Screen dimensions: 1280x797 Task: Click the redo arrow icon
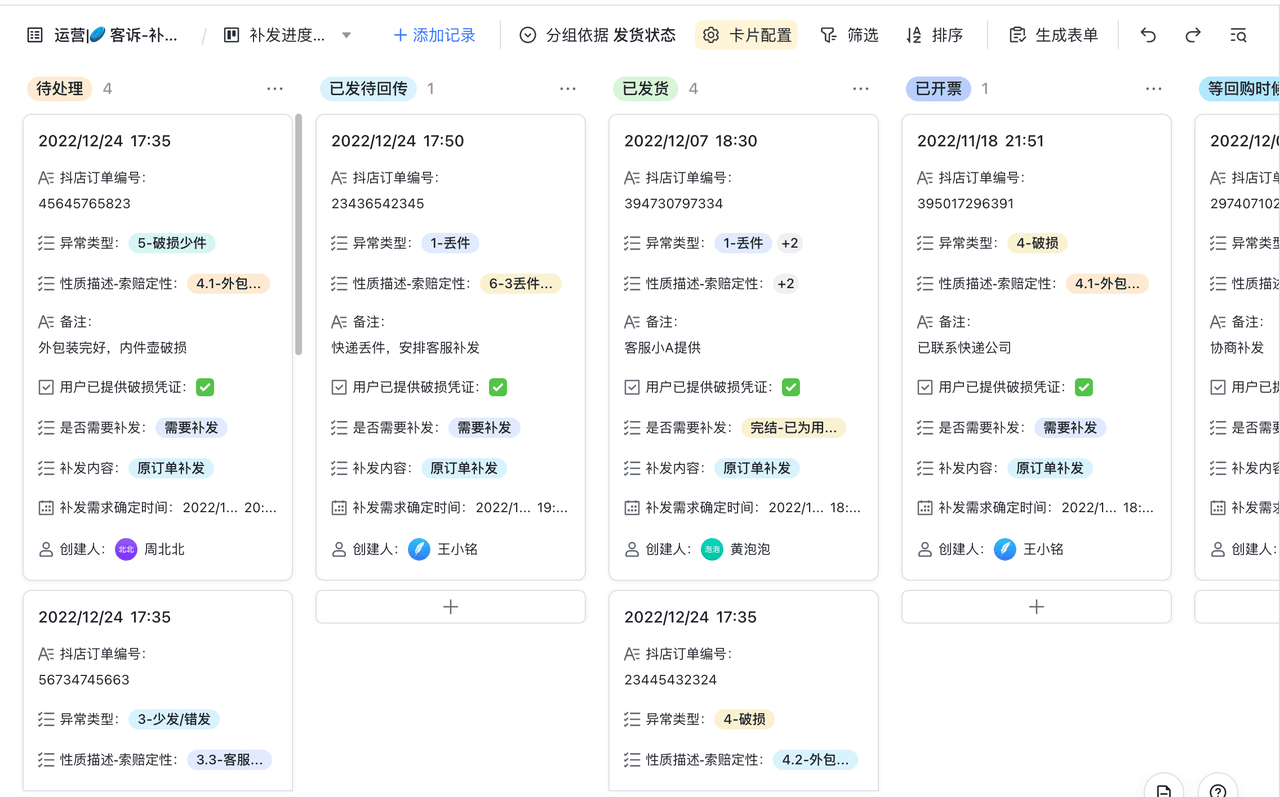[x=1193, y=35]
